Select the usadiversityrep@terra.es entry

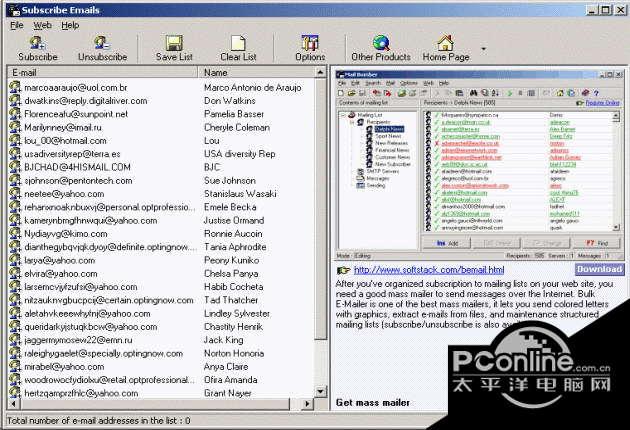pos(72,154)
